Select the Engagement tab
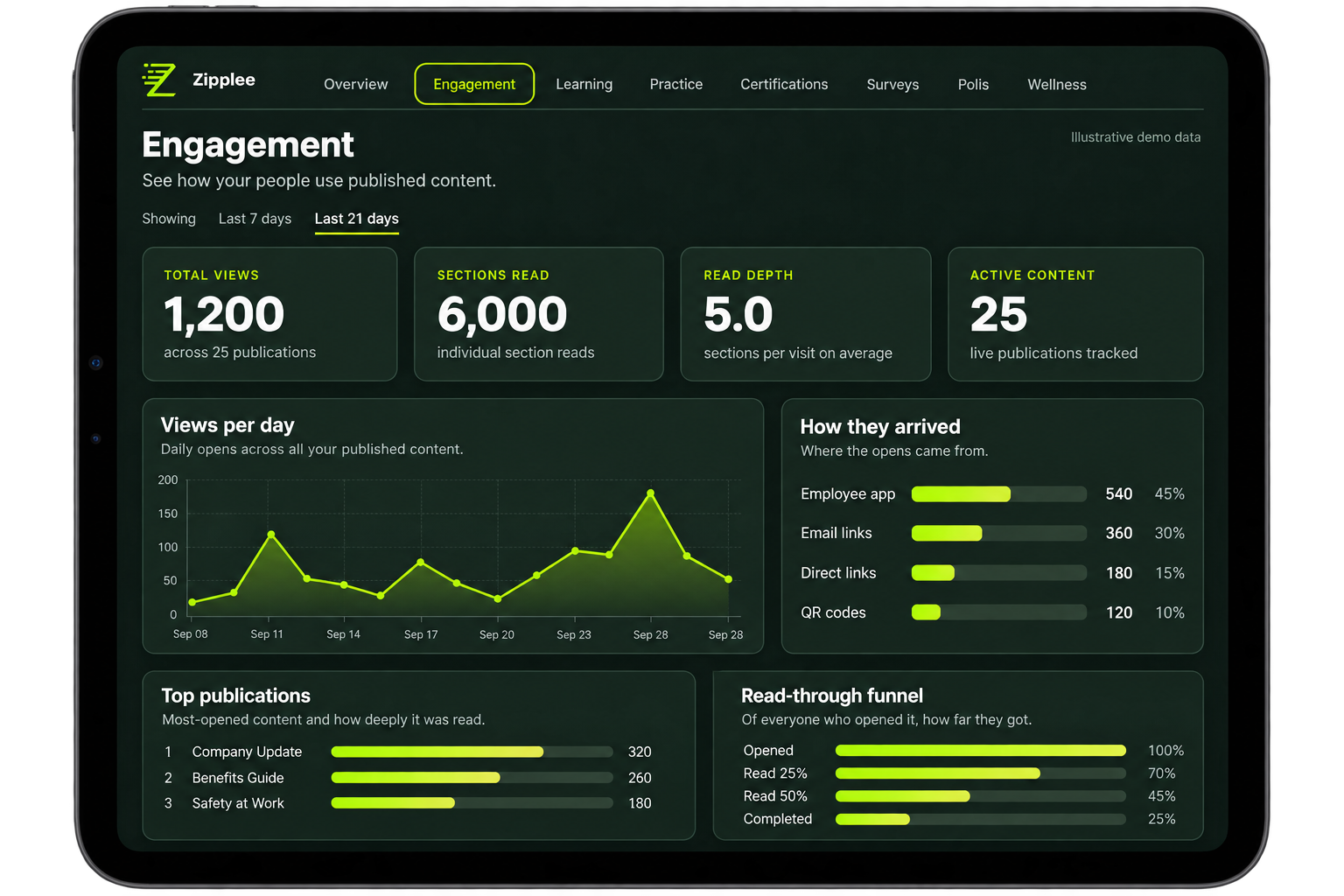The width and height of the screenshot is (1344, 896). pos(474,84)
